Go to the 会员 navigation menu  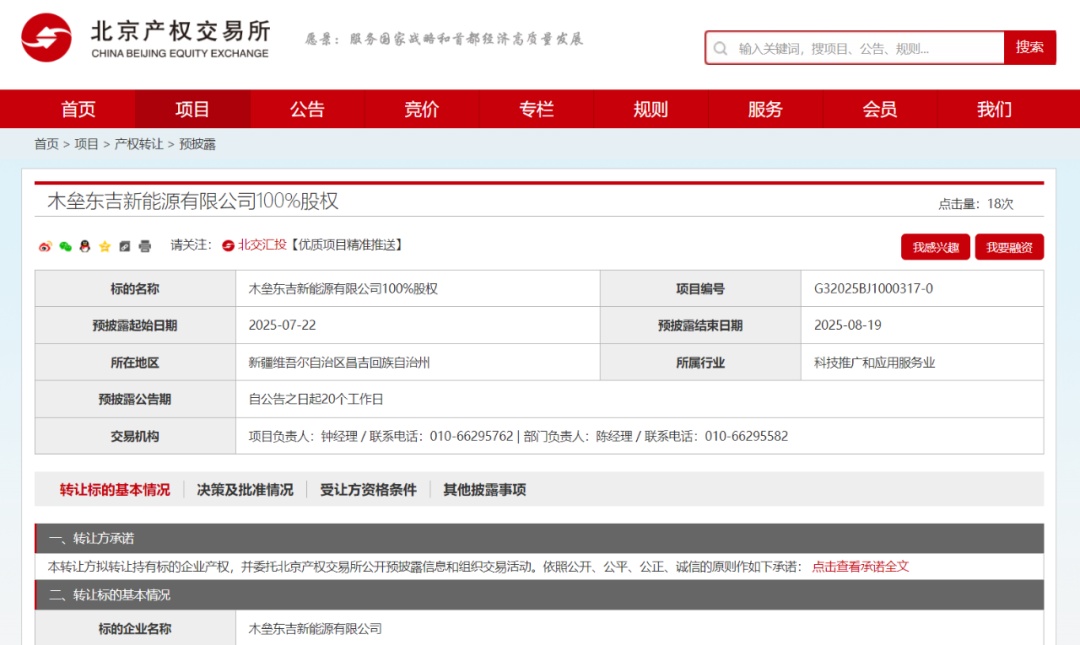879,109
